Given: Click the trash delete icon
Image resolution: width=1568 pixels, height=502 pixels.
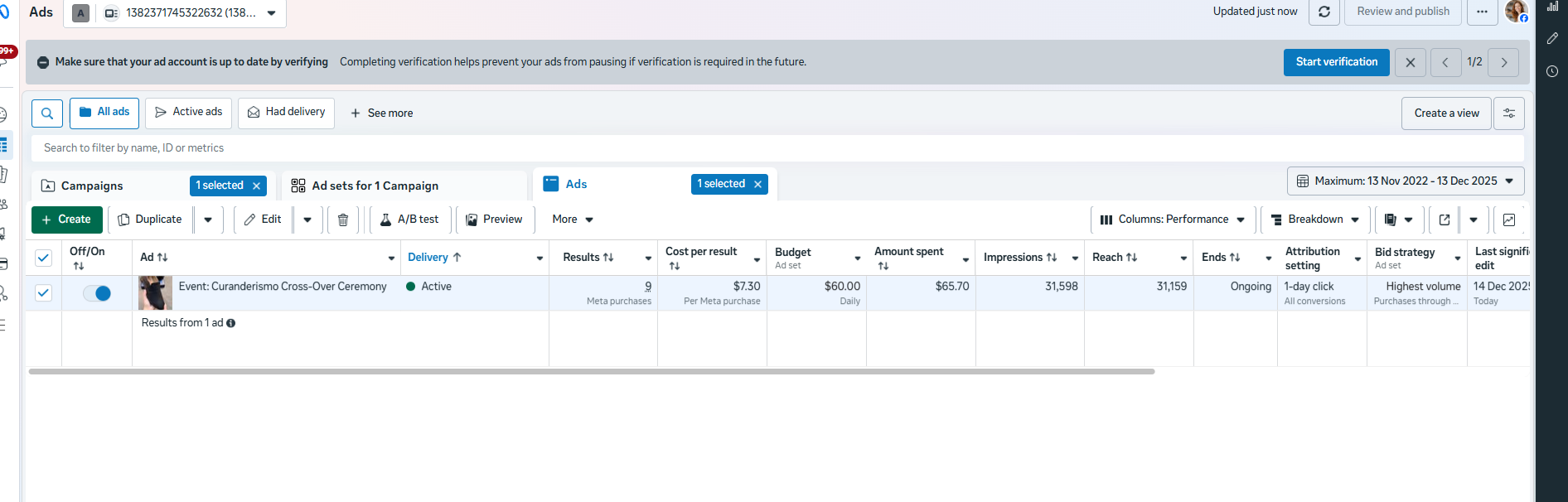Looking at the screenshot, I should pos(343,220).
